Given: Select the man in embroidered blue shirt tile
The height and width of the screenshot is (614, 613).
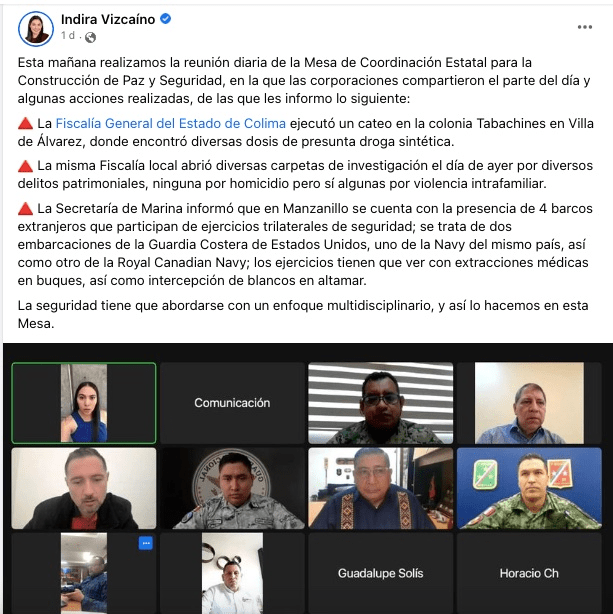Looking at the screenshot, I should coord(380,488).
